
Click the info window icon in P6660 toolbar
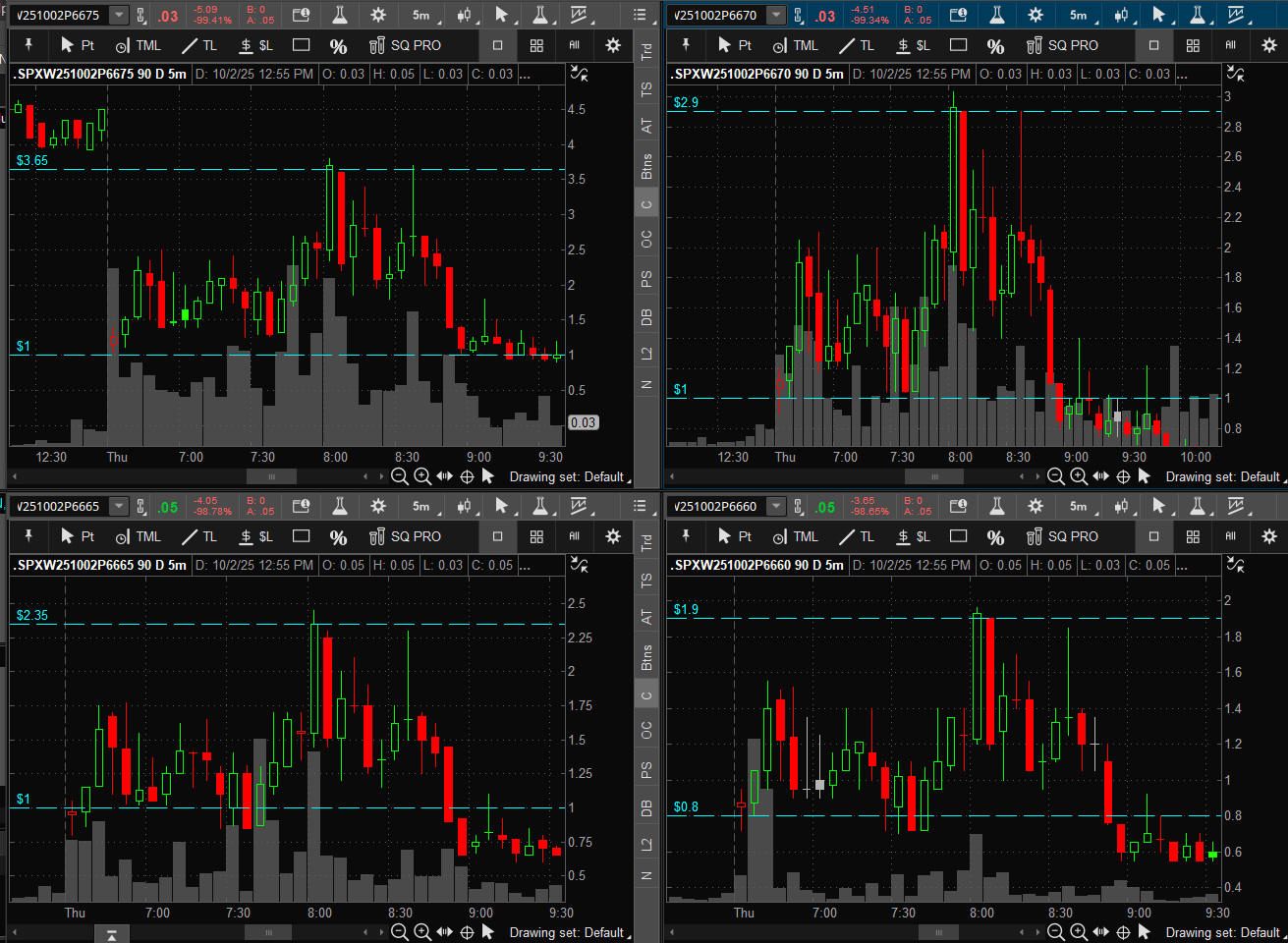(959, 506)
